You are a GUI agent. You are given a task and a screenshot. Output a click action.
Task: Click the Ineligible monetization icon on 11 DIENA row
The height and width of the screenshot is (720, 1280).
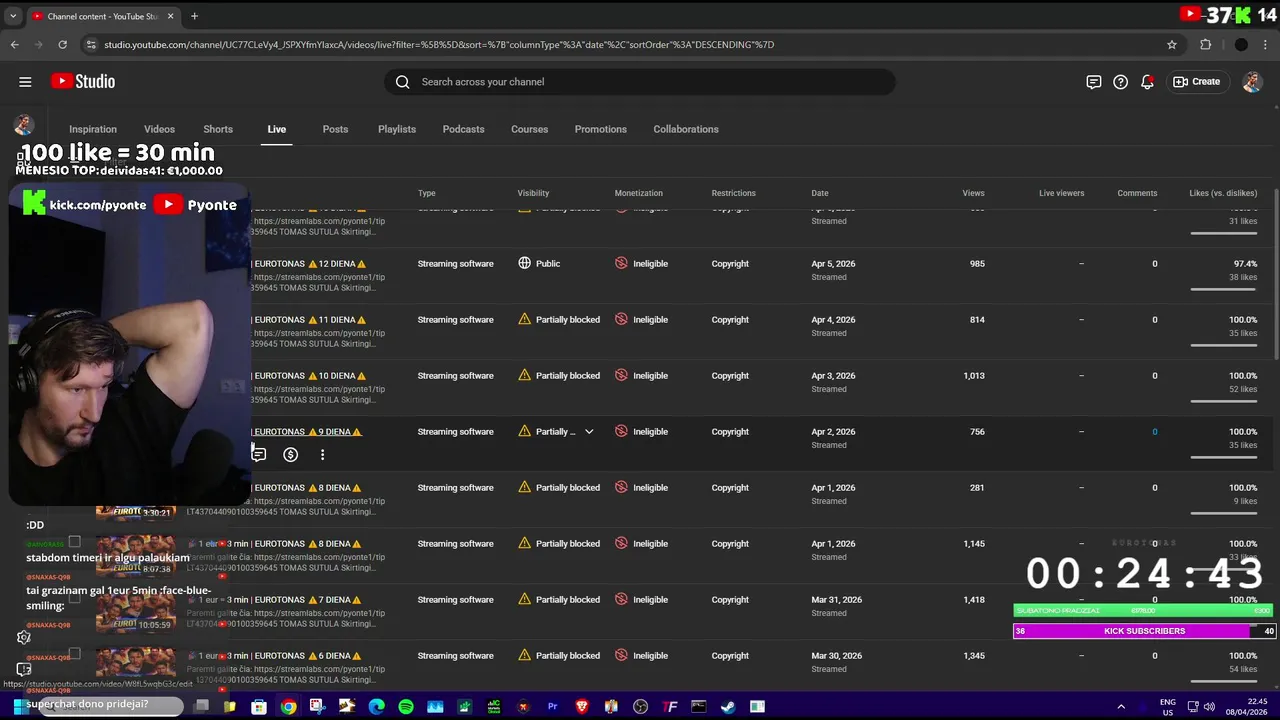point(621,320)
